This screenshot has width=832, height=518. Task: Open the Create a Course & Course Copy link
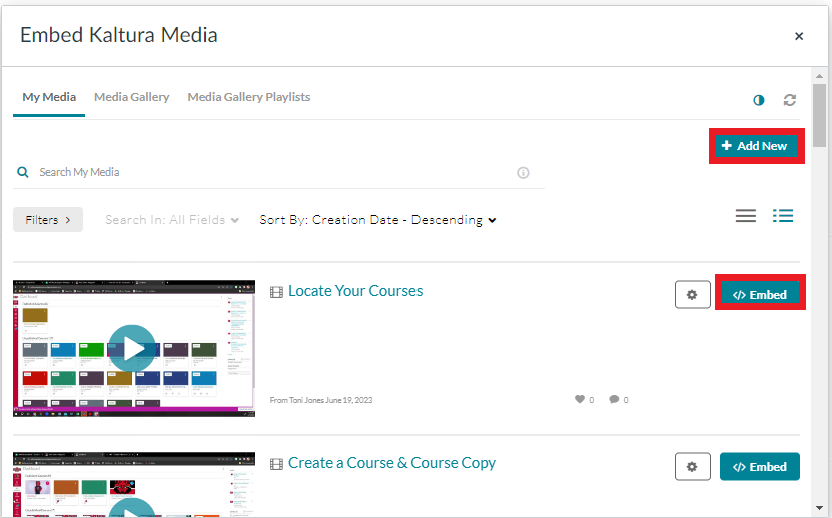[x=392, y=463]
